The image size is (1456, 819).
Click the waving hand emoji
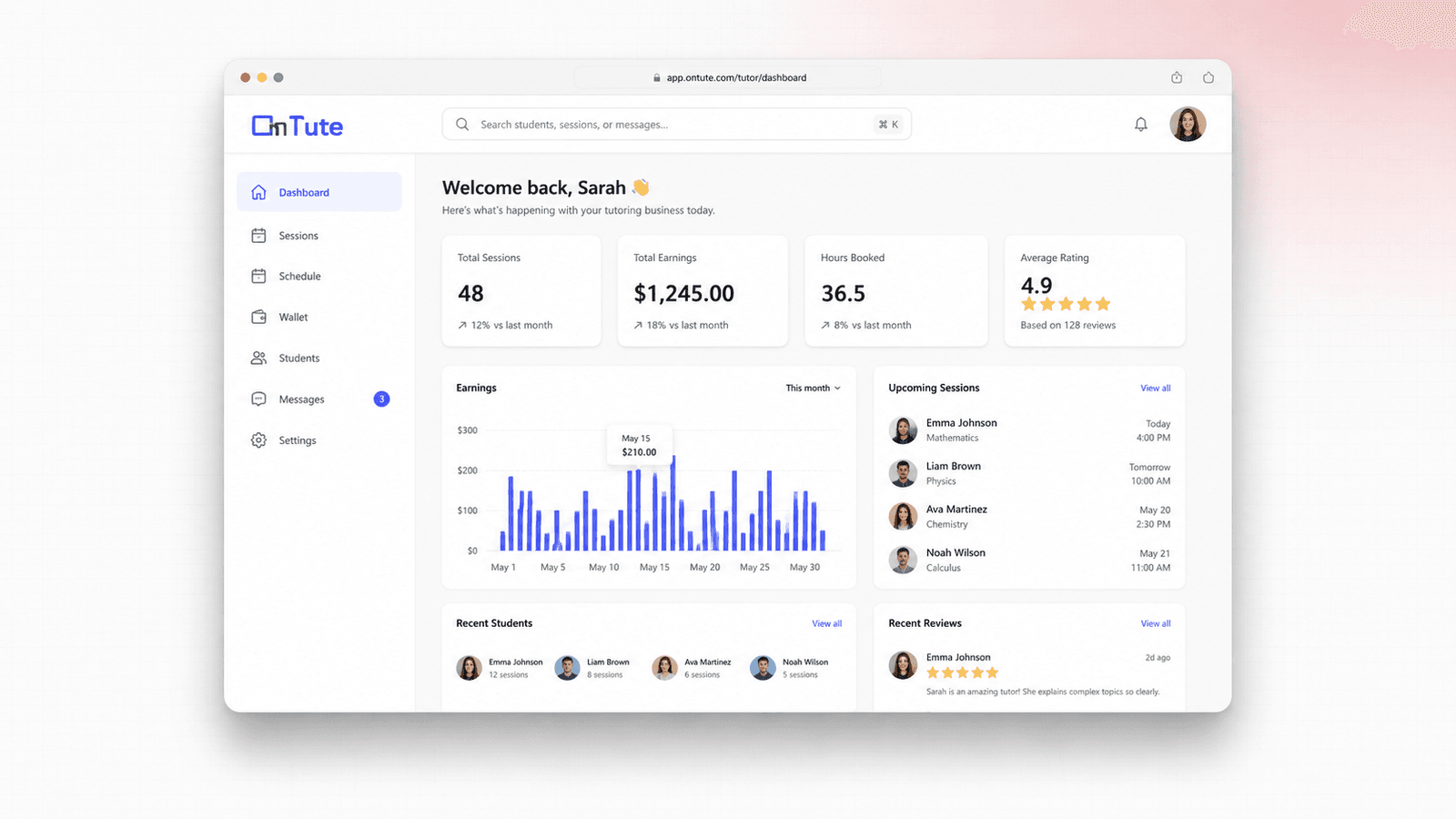tap(641, 187)
